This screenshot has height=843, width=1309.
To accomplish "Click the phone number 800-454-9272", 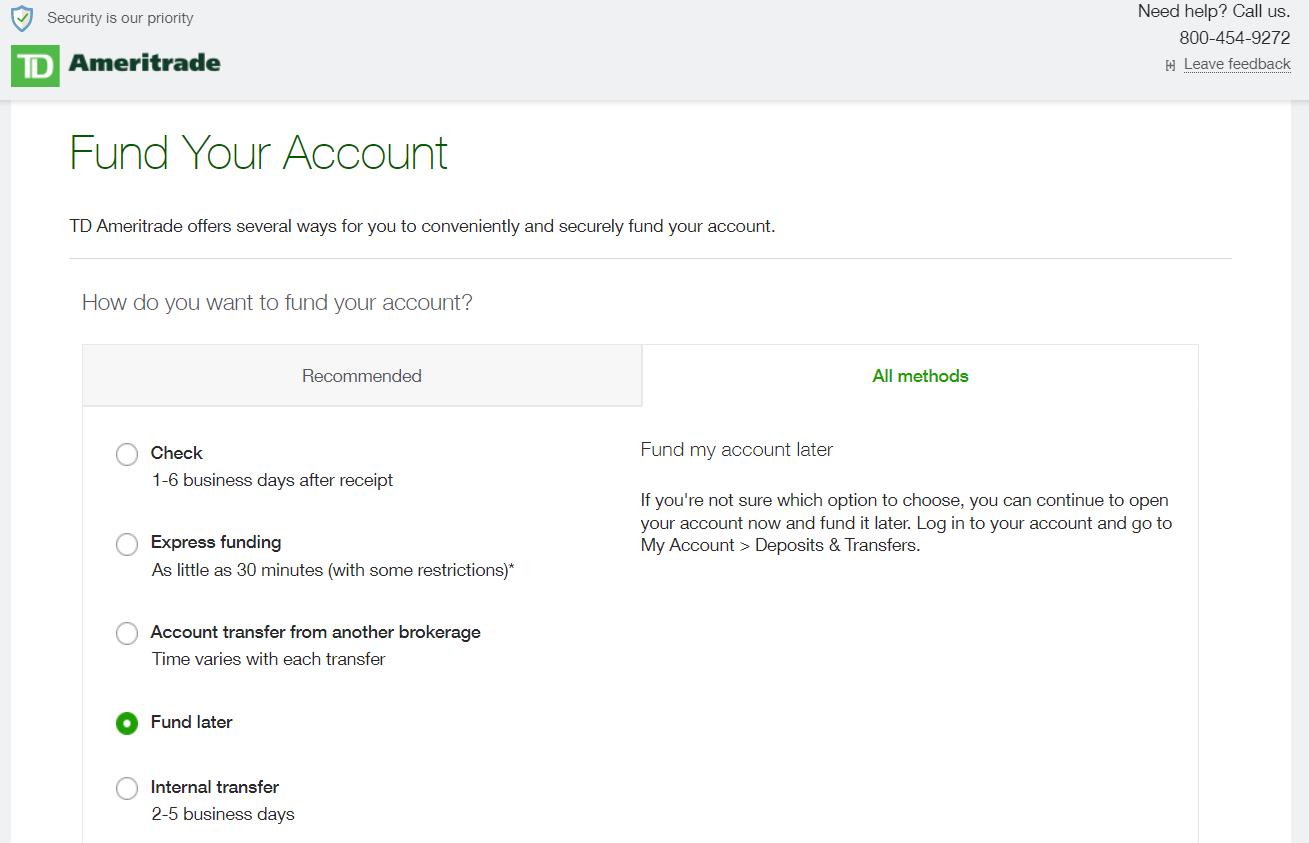I will (x=1235, y=38).
